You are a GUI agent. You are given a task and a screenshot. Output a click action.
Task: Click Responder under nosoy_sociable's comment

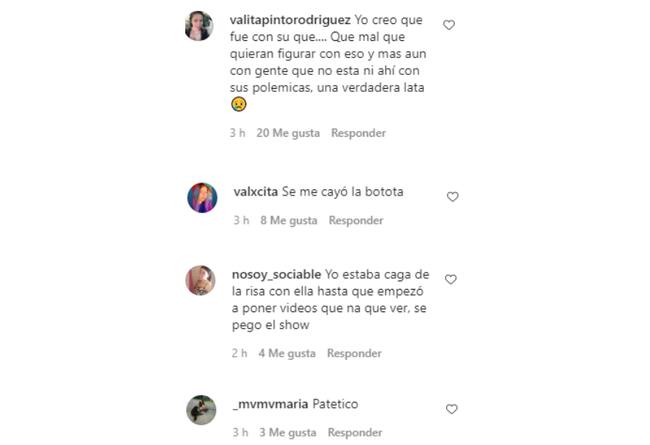click(354, 353)
